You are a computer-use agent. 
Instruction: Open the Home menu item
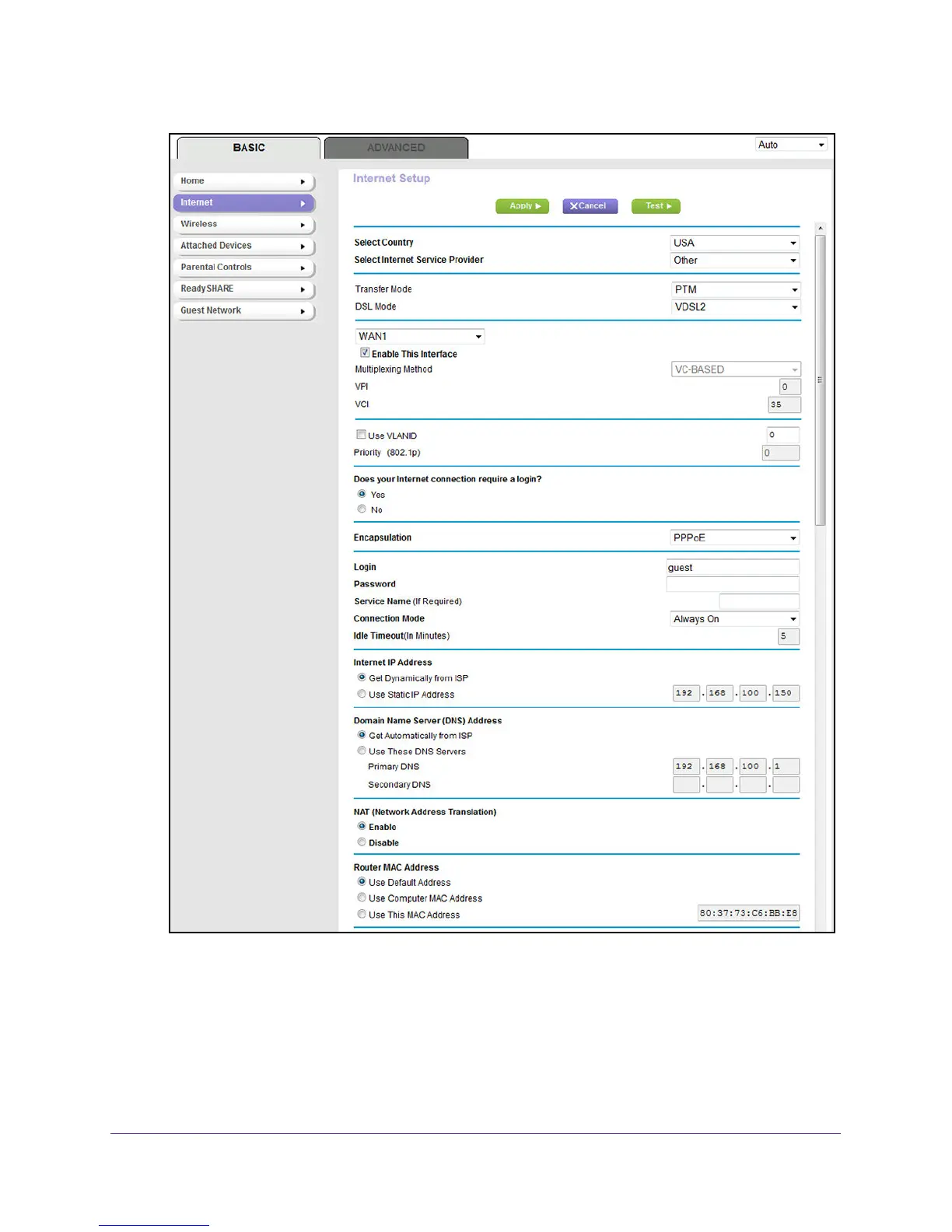tap(243, 181)
